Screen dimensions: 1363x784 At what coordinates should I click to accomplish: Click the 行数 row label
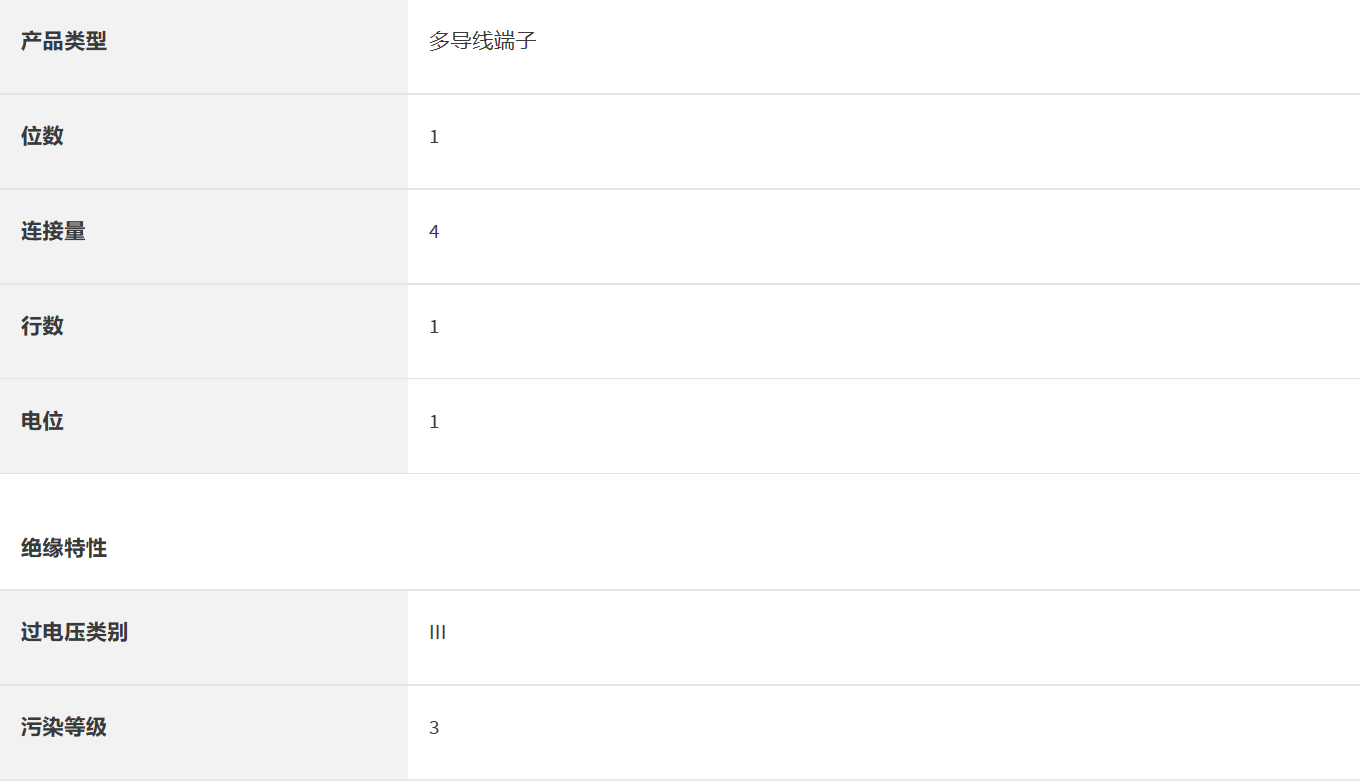coord(42,326)
